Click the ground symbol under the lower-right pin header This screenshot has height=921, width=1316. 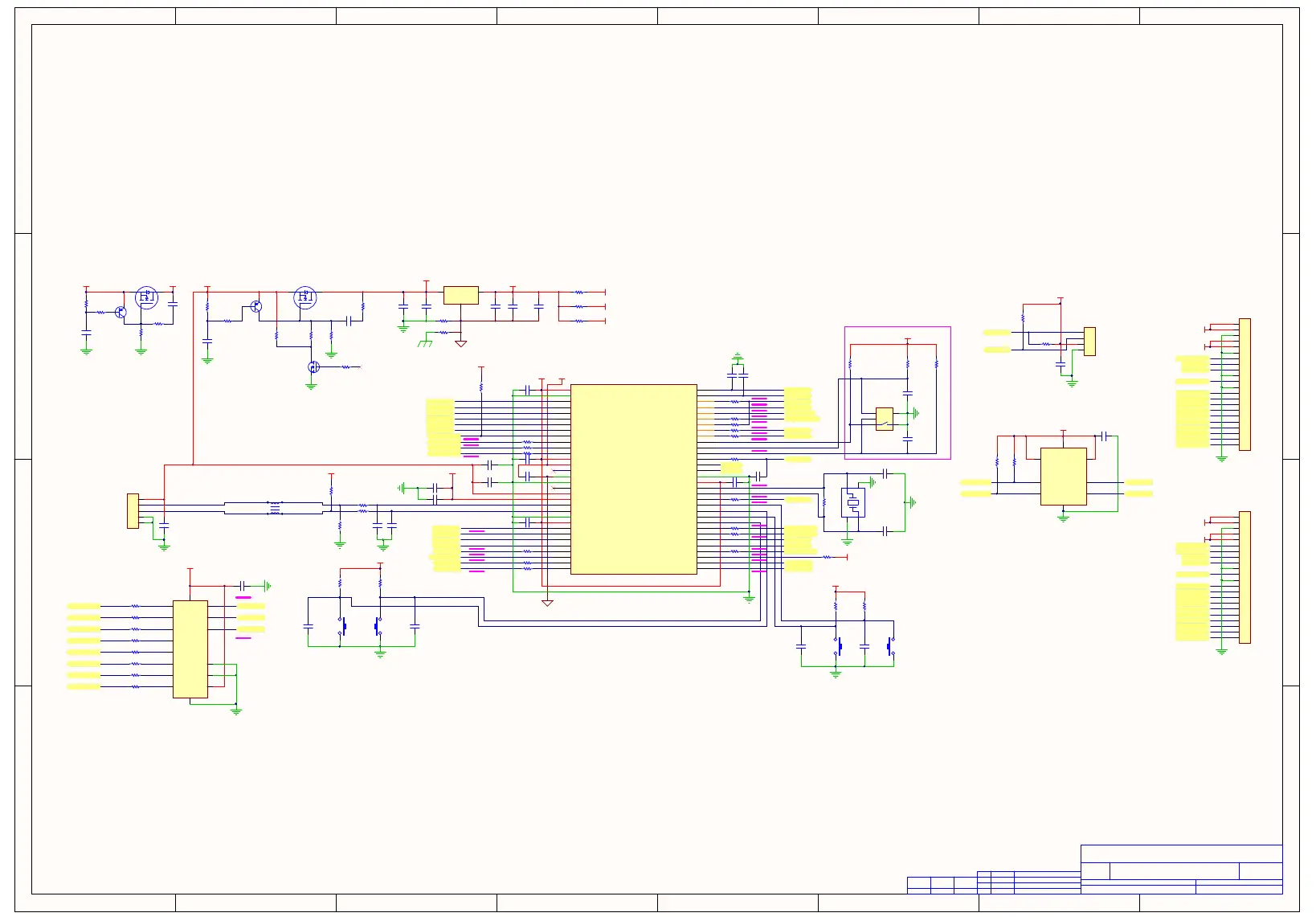[x=1222, y=652]
